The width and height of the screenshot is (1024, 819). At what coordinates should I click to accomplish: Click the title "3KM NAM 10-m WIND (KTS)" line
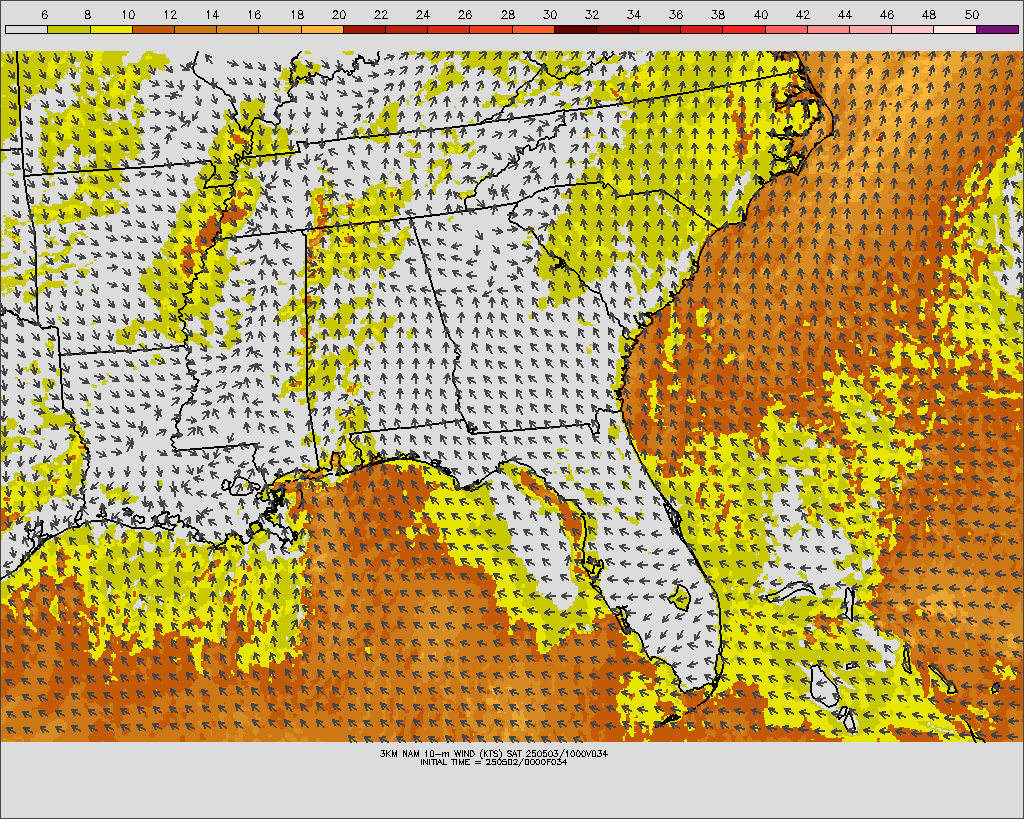pos(494,754)
